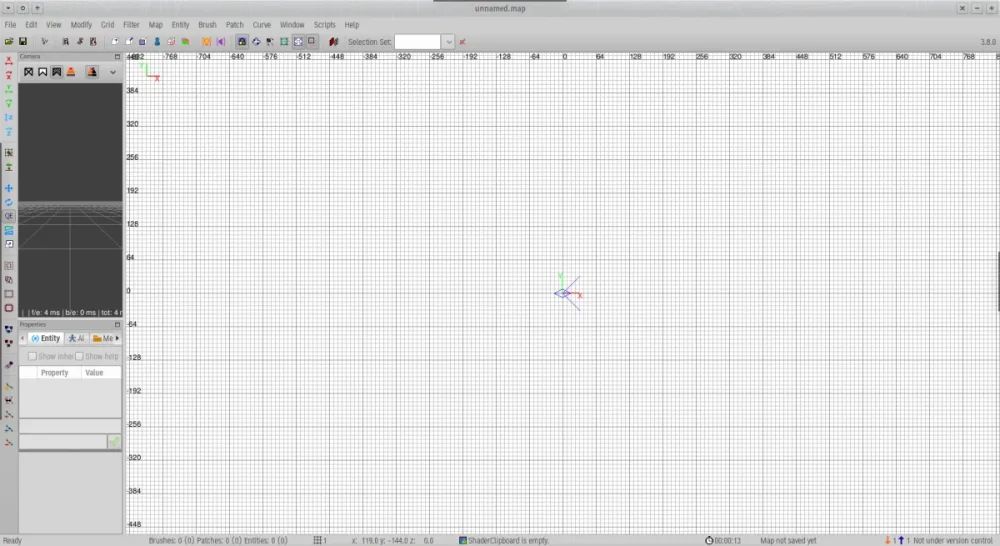Screen dimensions: 1000x546
Task: Toggle the textured render mode icon in Camera
Action: [x=57, y=72]
